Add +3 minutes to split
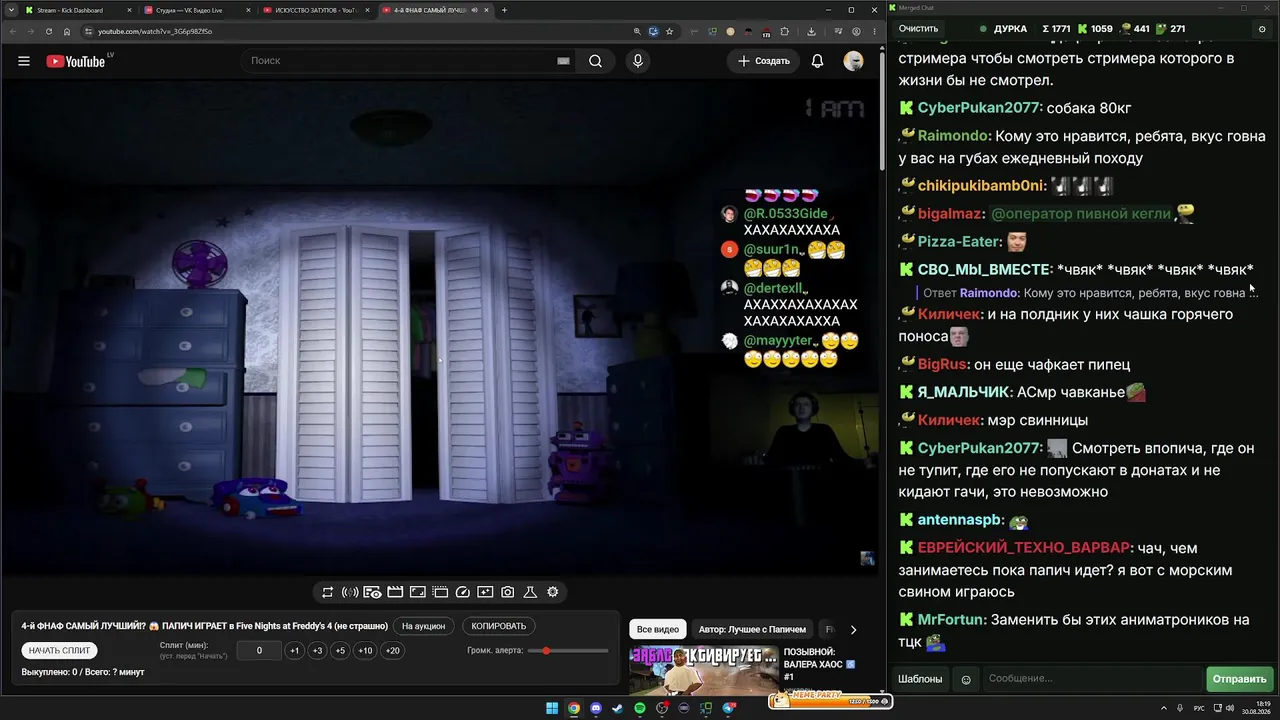Viewport: 1280px width, 720px height. [x=317, y=651]
